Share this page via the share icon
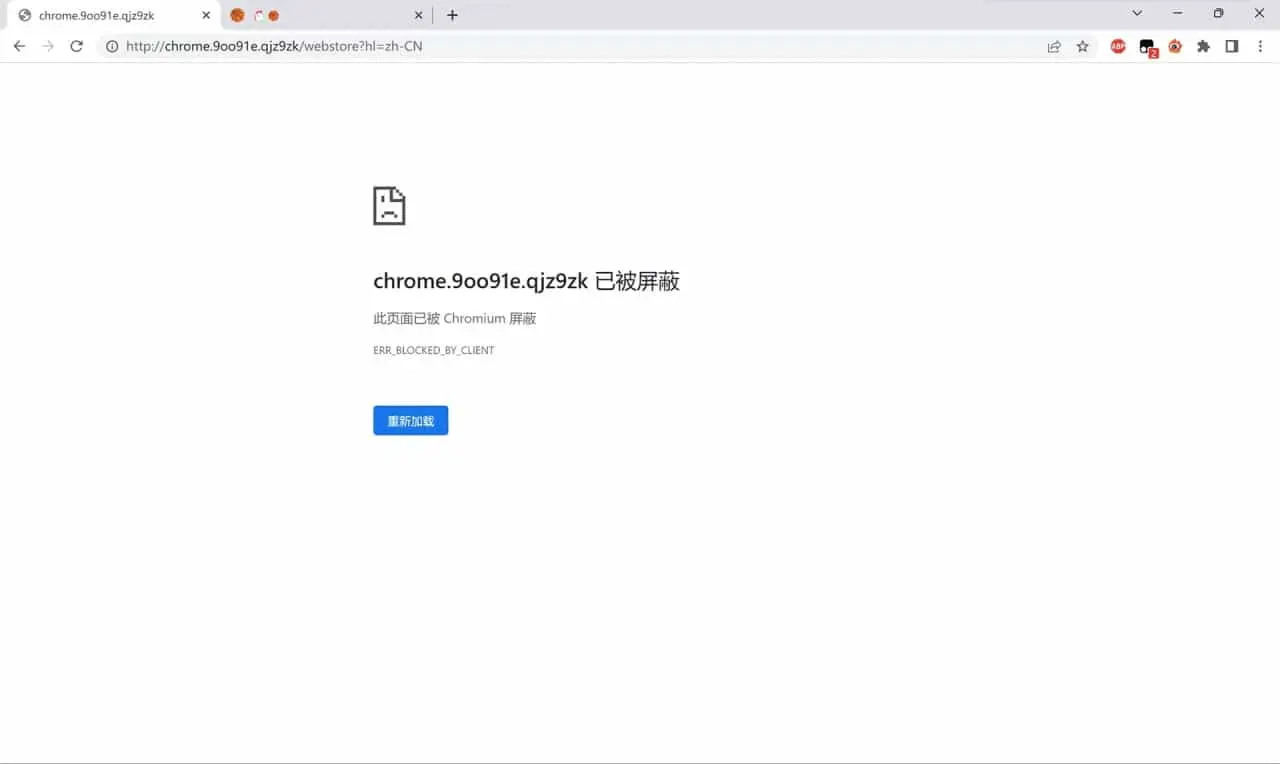 pyautogui.click(x=1054, y=46)
